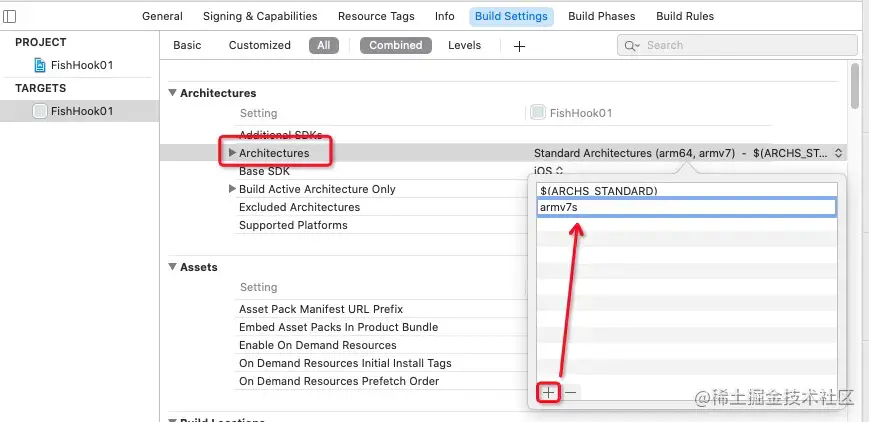Select the All filter toggle
This screenshot has width=869, height=422.
click(x=324, y=45)
